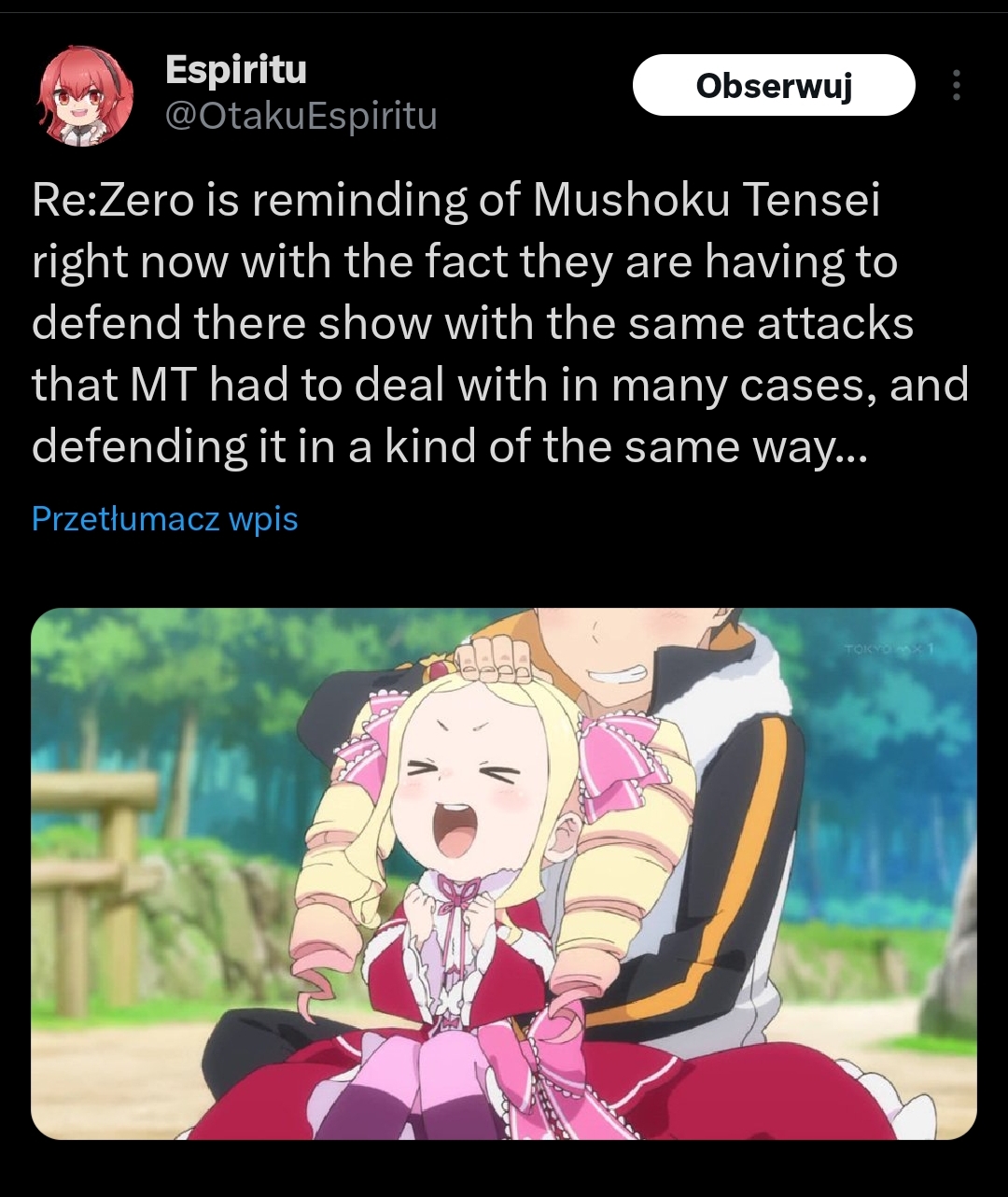Click the word "defending" in the last line
The image size is (1008, 1197).
(137, 448)
